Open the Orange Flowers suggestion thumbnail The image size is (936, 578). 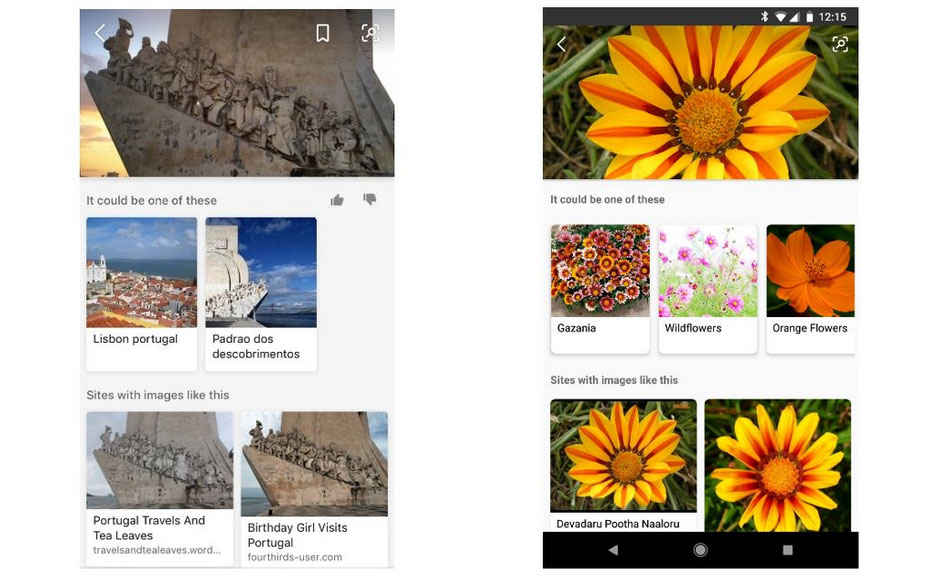pos(811,270)
